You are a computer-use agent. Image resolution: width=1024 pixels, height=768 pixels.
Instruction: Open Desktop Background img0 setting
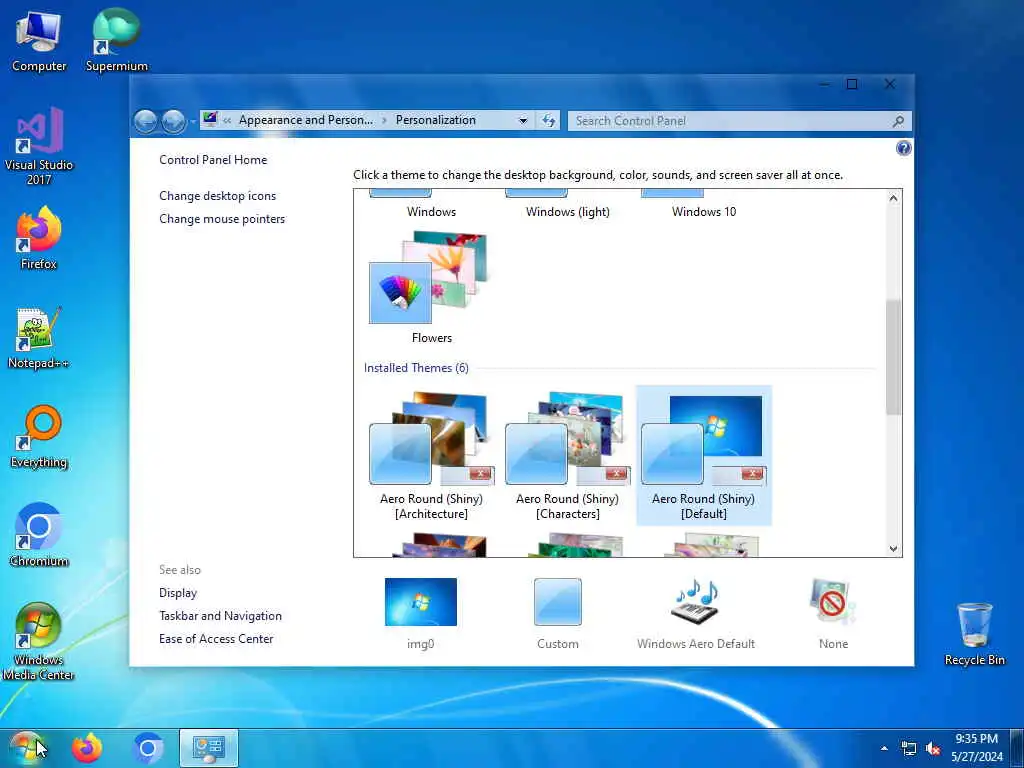coord(421,614)
